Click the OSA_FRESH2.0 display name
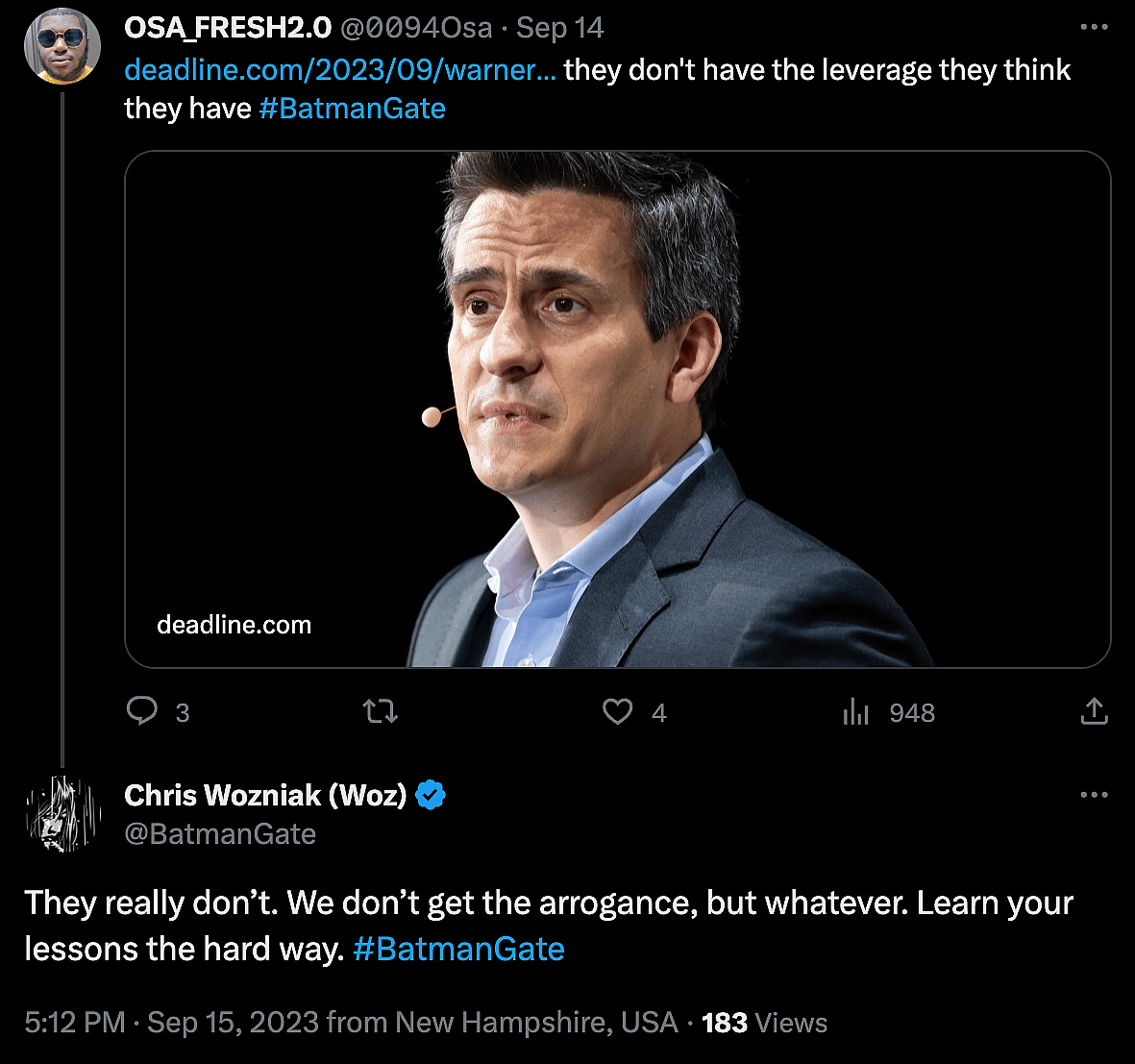This screenshot has height=1064, width=1135. click(228, 28)
